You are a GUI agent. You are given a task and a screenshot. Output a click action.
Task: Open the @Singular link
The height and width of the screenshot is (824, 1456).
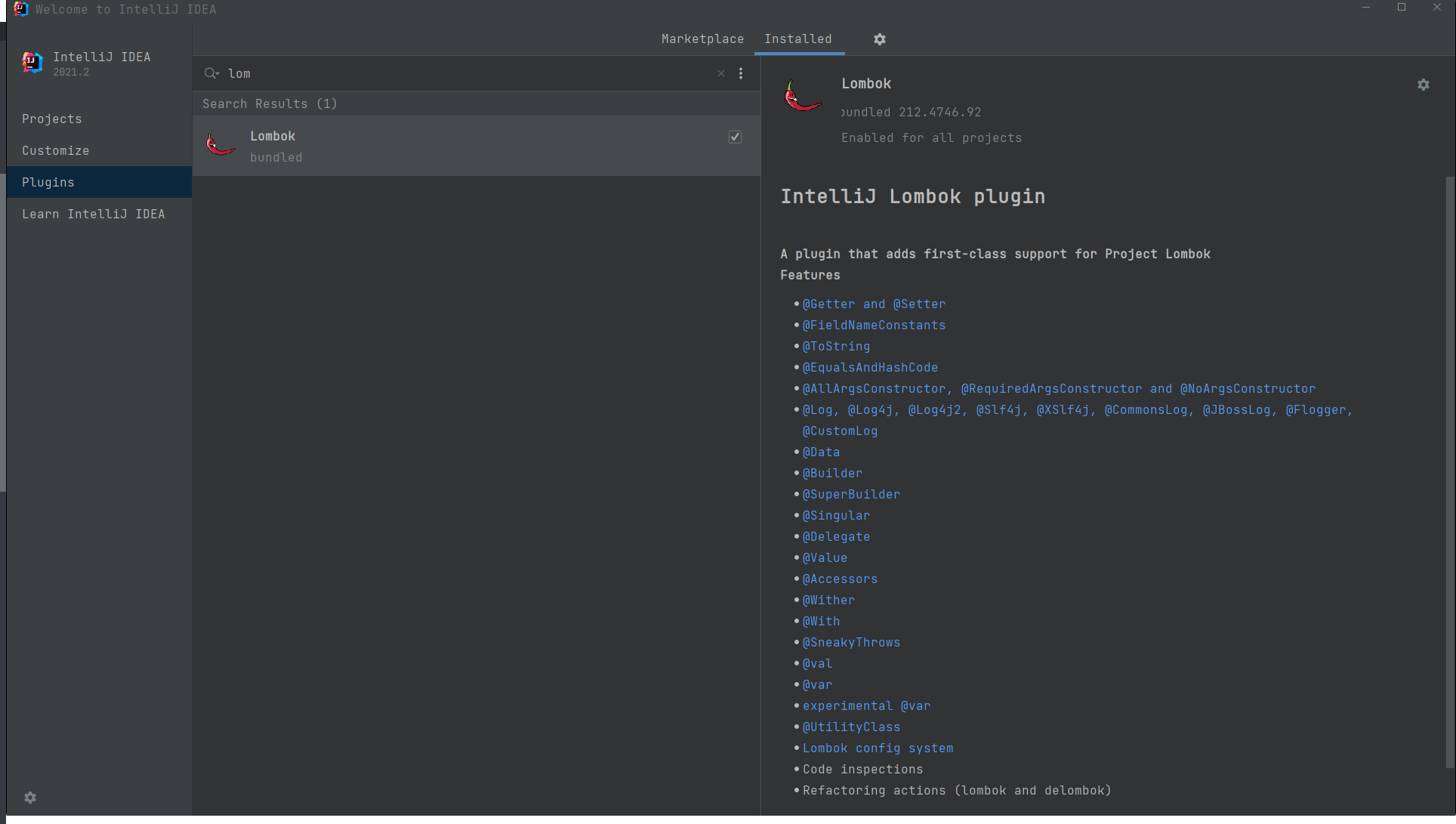click(836, 516)
